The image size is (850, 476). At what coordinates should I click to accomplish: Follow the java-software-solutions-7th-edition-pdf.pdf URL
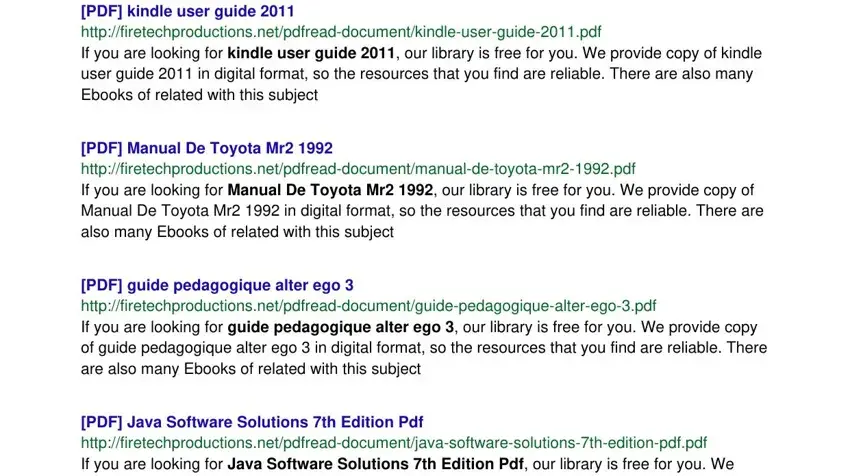point(394,443)
